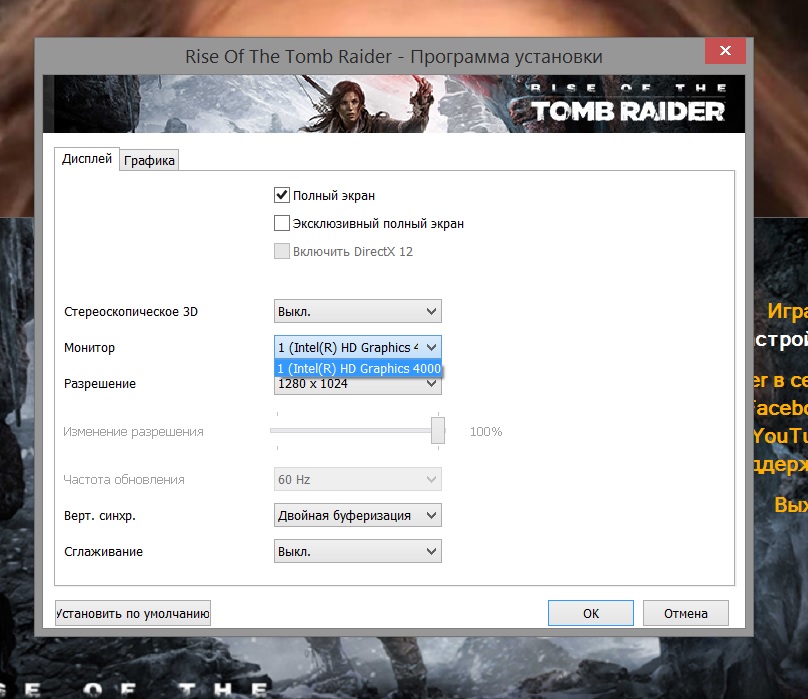This screenshot has width=808, height=699.
Task: Toggle the Включить DirectX 12 checkbox
Action: 281,251
